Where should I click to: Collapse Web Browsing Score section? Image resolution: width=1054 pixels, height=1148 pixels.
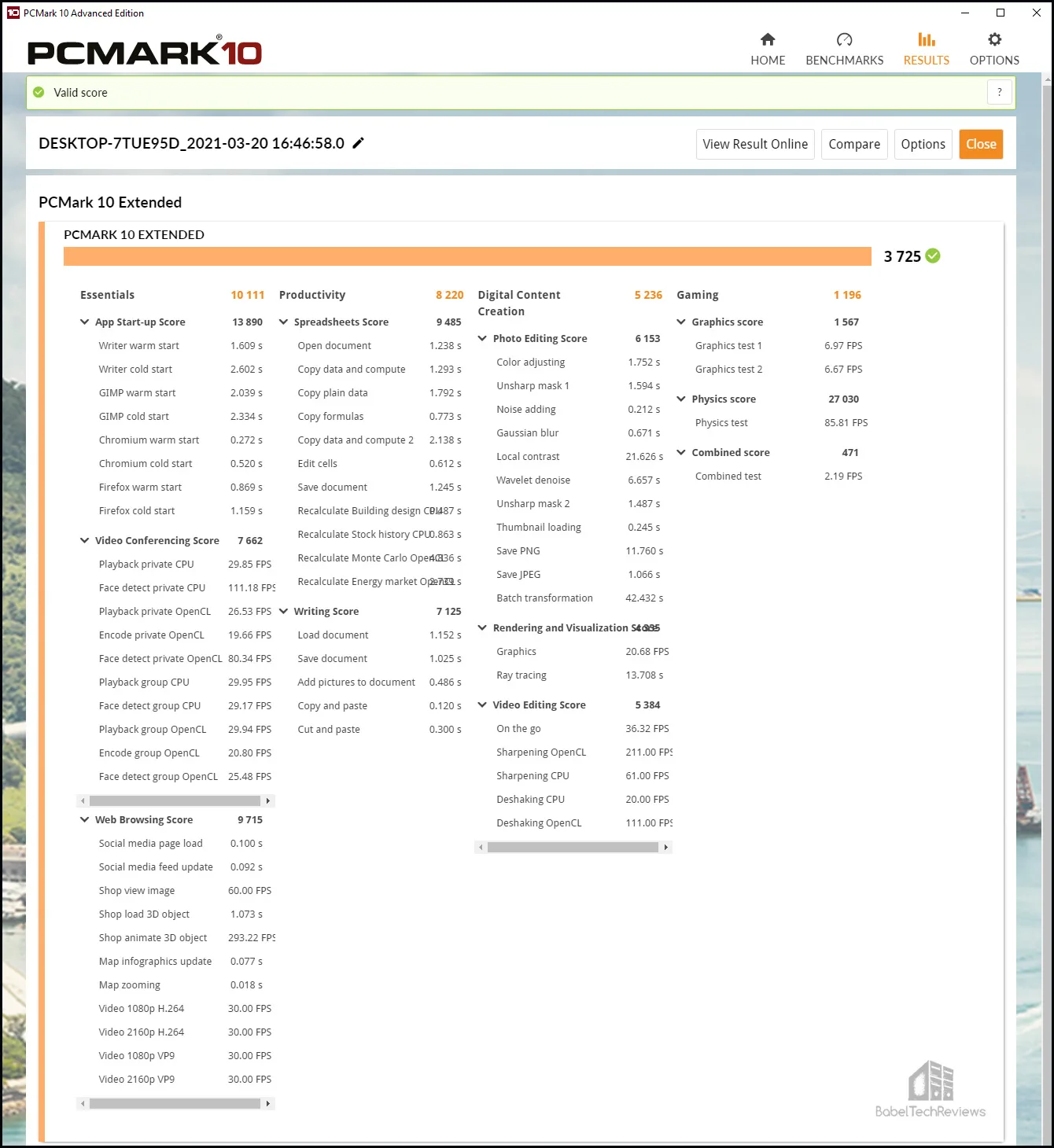point(84,819)
